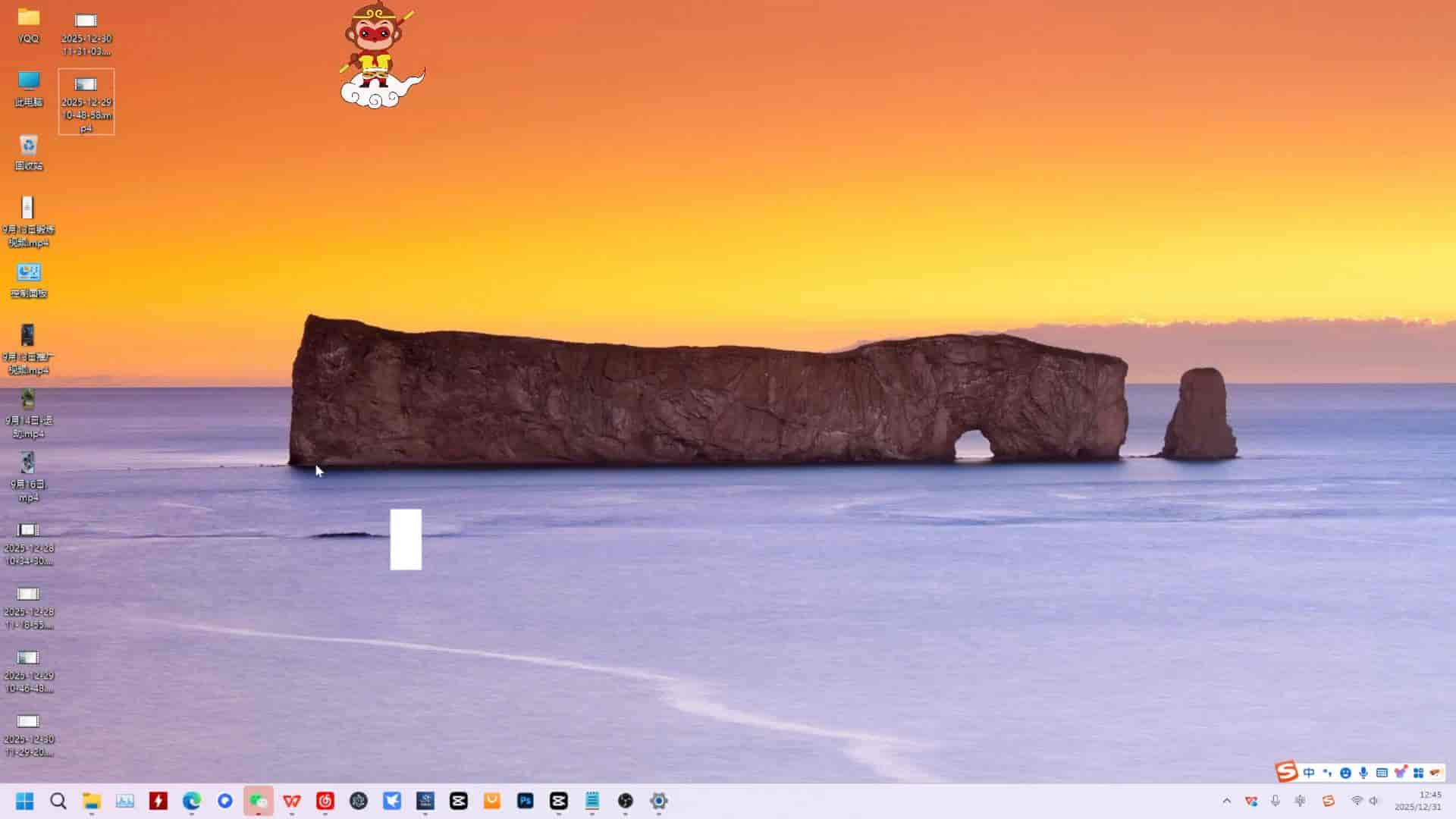1456x819 pixels.
Task: Open the first CapCut icon in taskbar
Action: [x=459, y=801]
